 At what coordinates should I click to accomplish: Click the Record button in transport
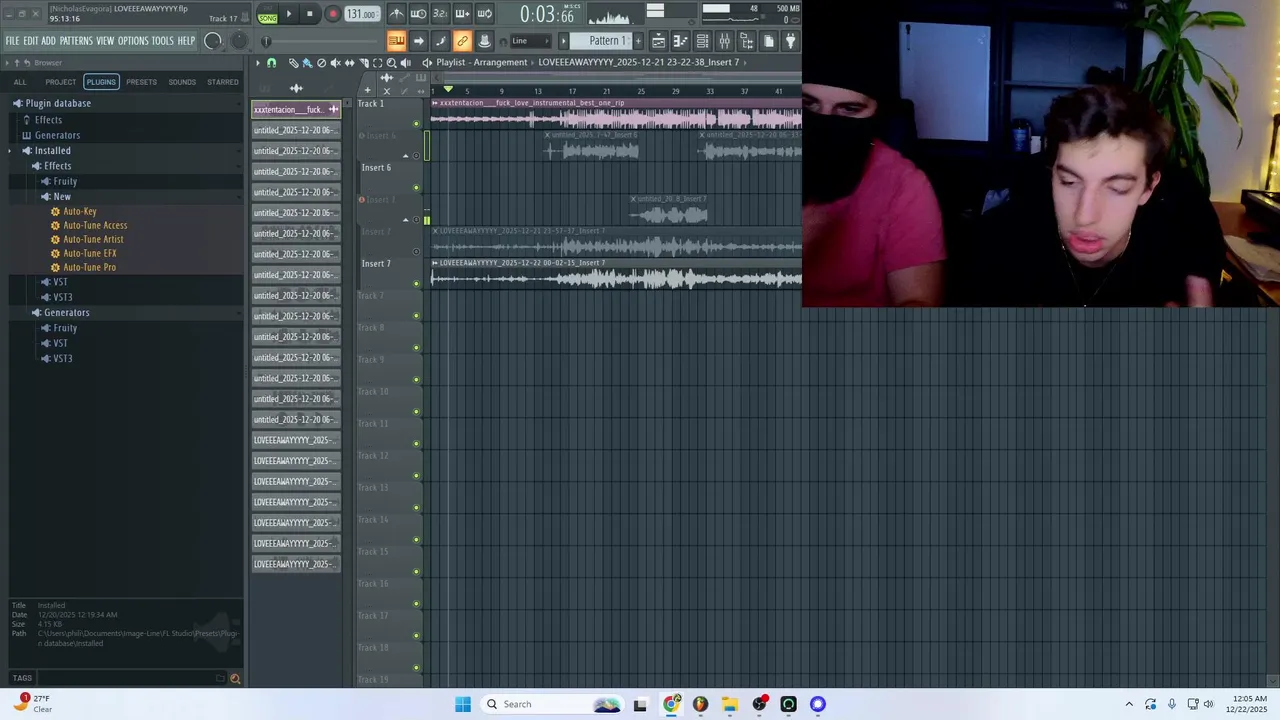333,14
